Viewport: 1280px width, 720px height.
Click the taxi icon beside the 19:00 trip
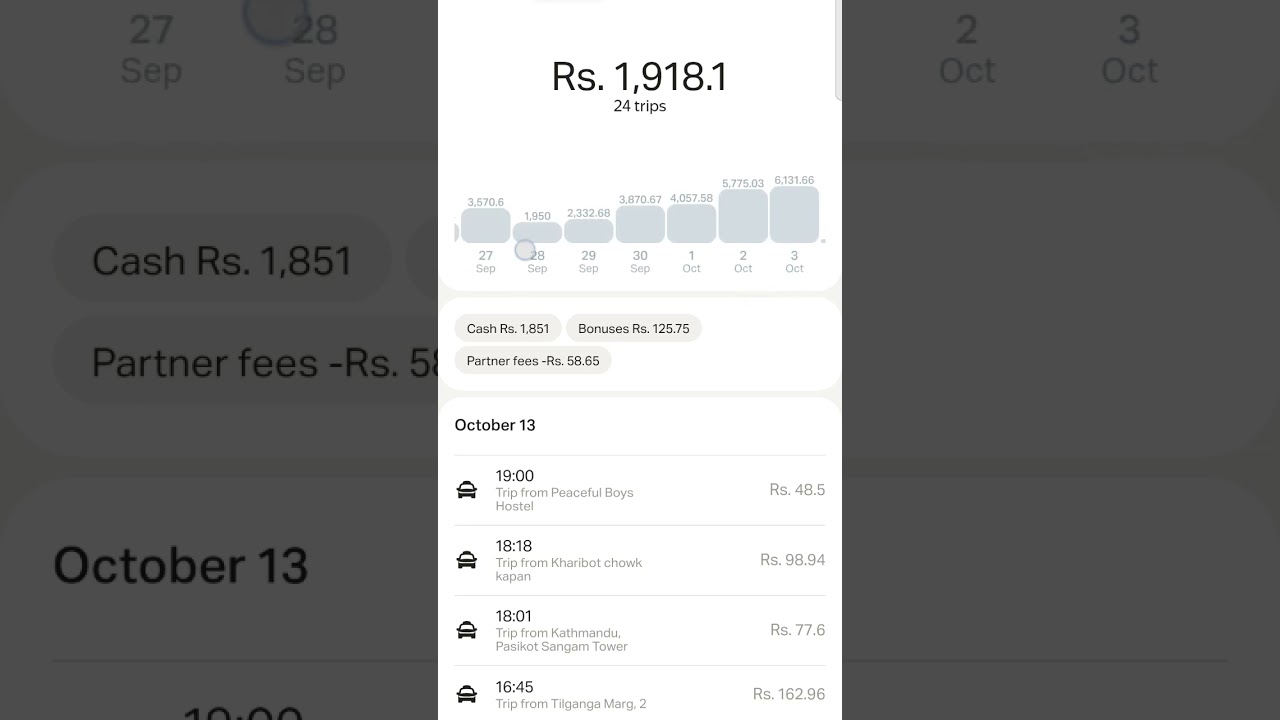coord(467,490)
